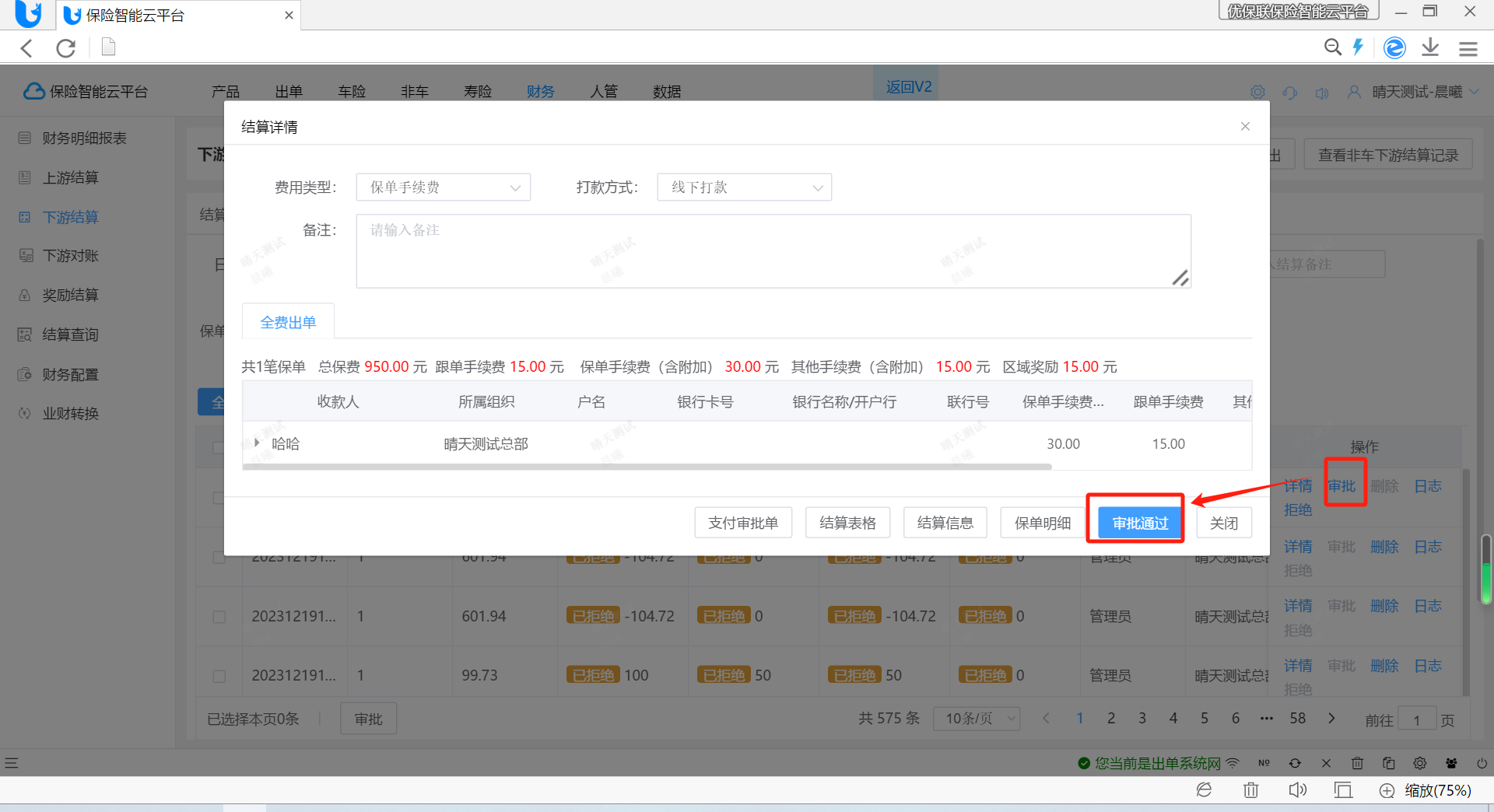
Task: Click the 上游结算 sidebar icon
Action: pyautogui.click(x=25, y=177)
